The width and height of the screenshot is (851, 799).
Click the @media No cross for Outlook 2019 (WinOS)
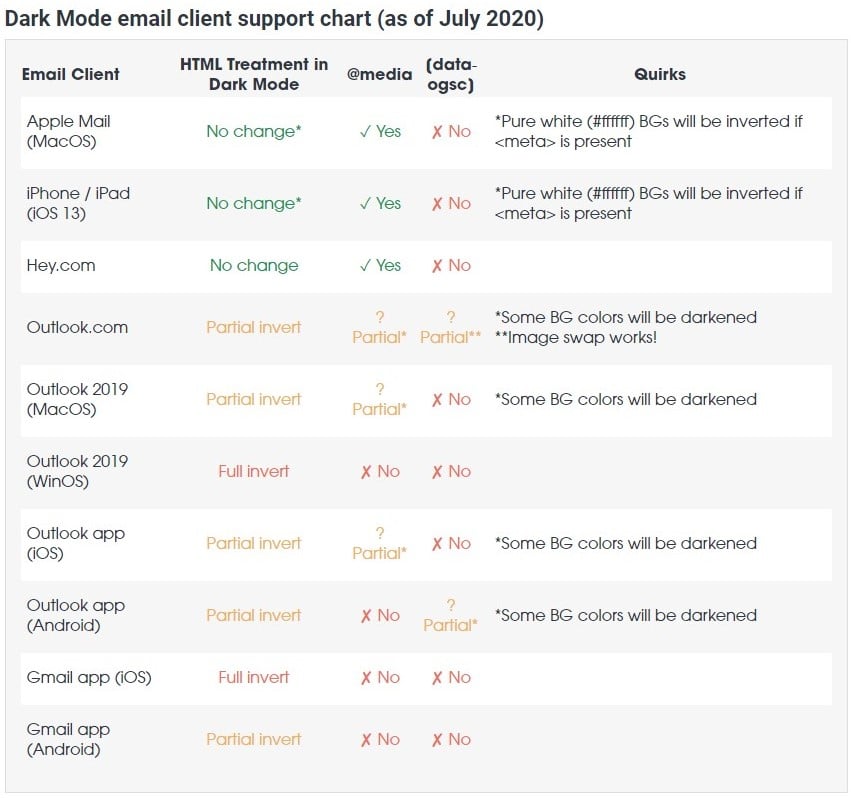pos(366,472)
